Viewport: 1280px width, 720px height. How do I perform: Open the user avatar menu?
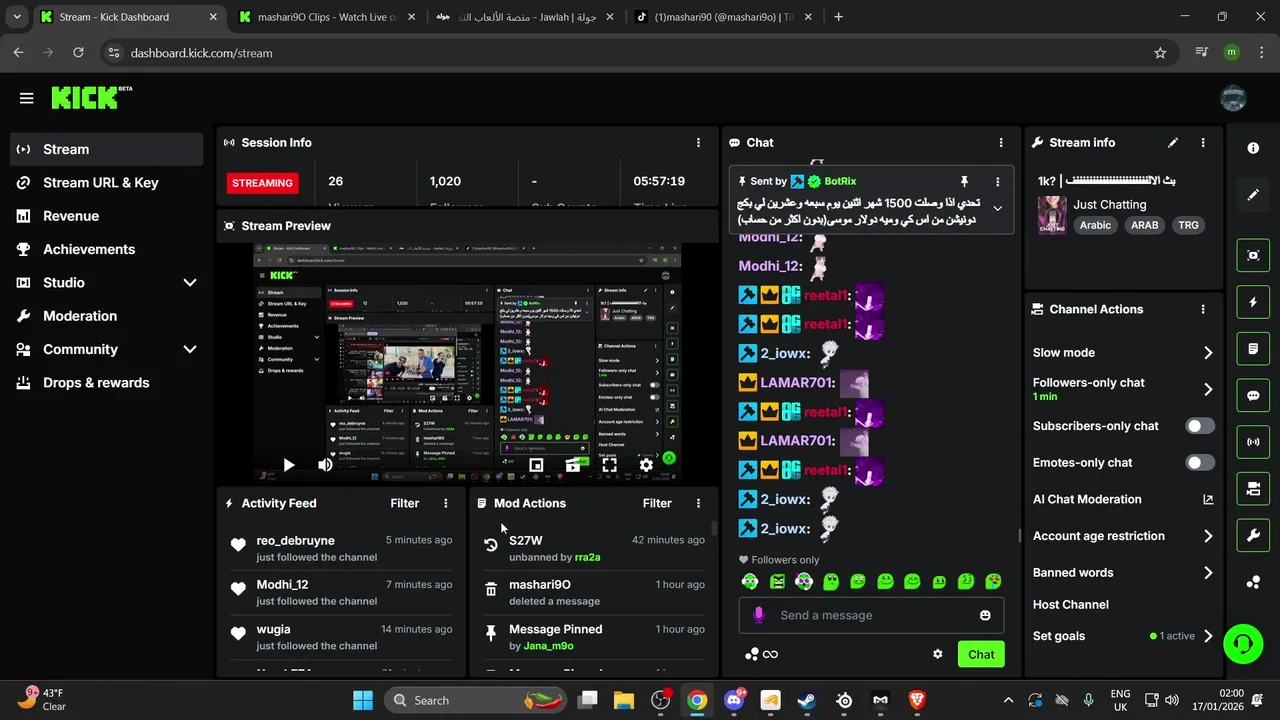pos(1233,97)
